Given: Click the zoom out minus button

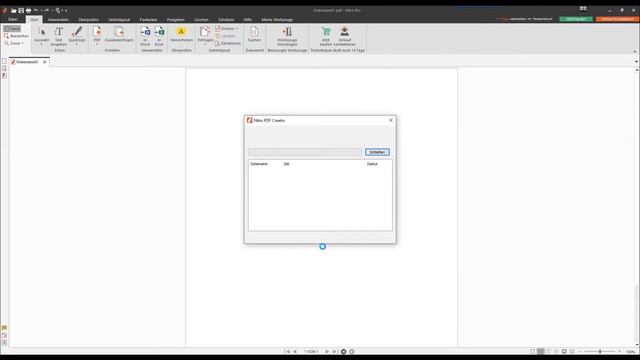Looking at the screenshot, I should click(580, 351).
